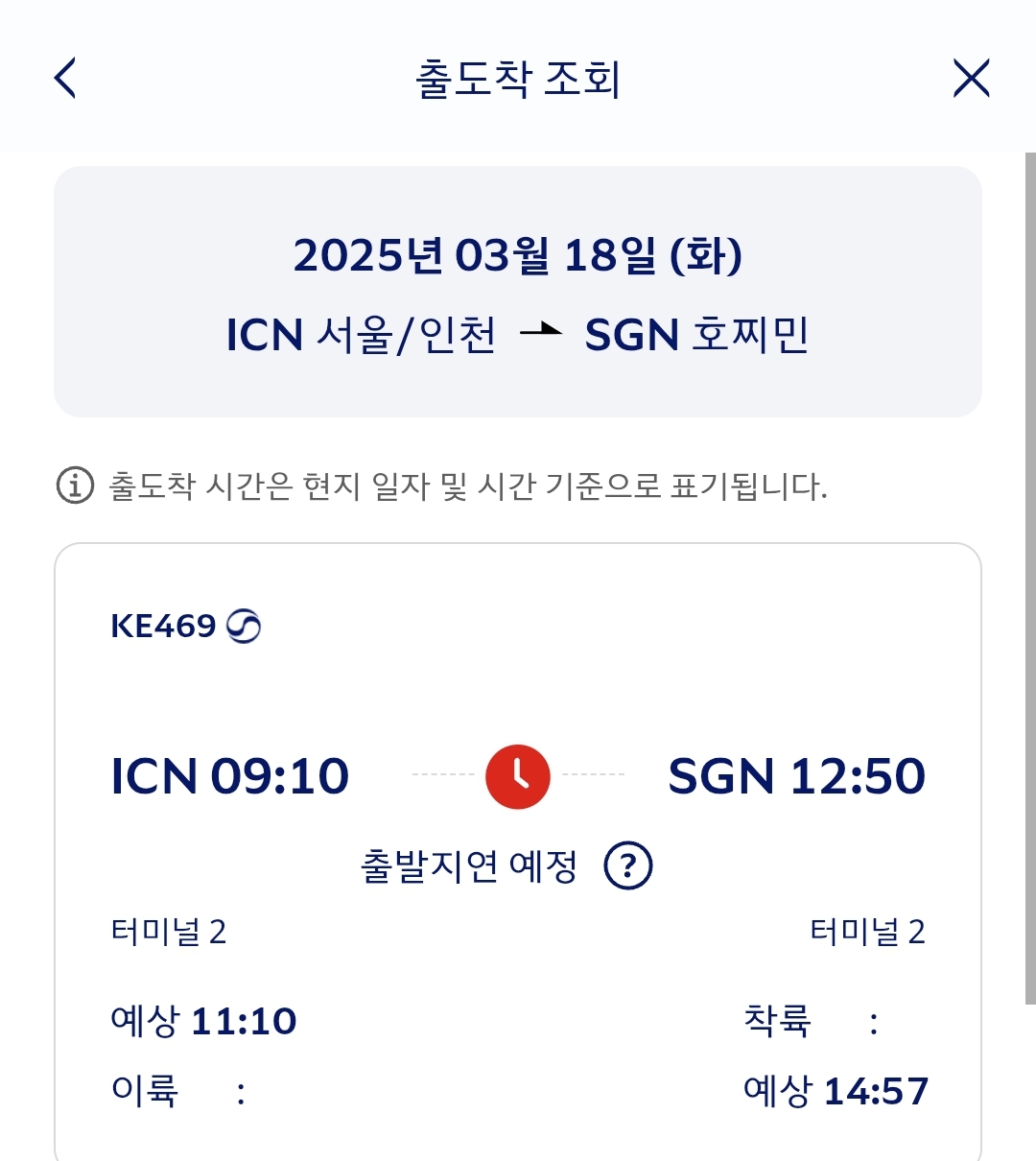
Task: Tap the SGN 호찌민 destination label
Action: 696,335
